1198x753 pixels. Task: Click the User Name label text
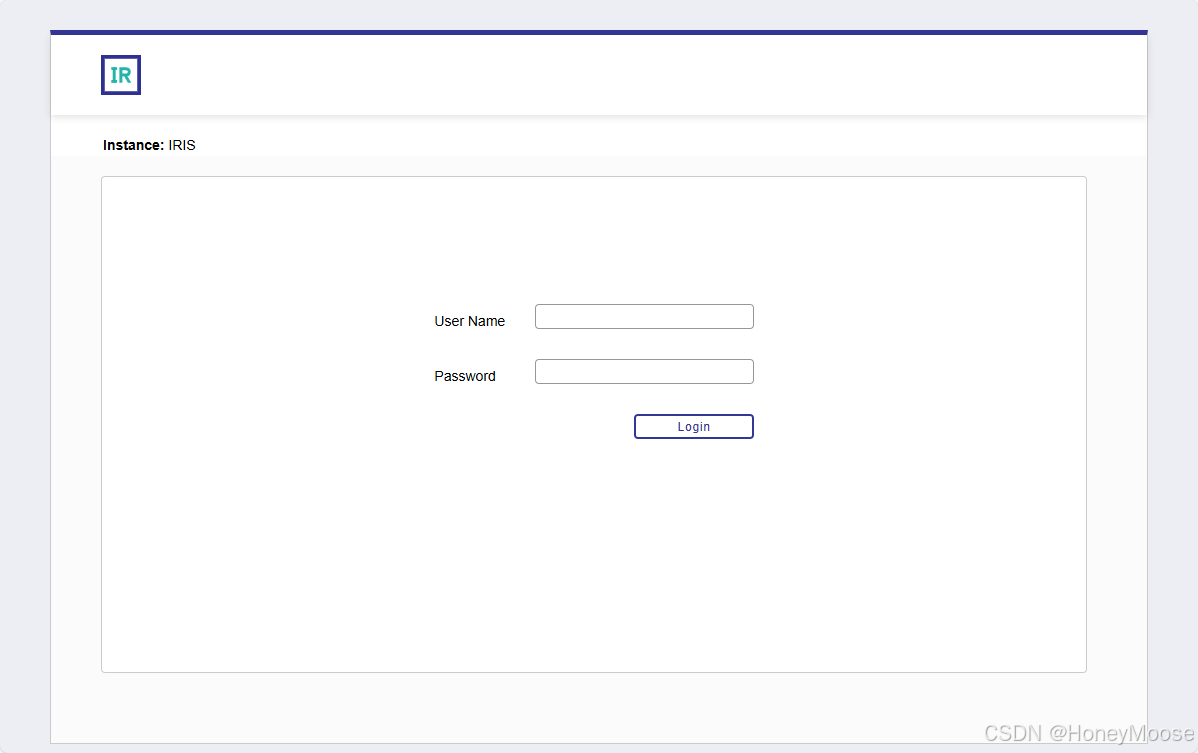(x=470, y=321)
